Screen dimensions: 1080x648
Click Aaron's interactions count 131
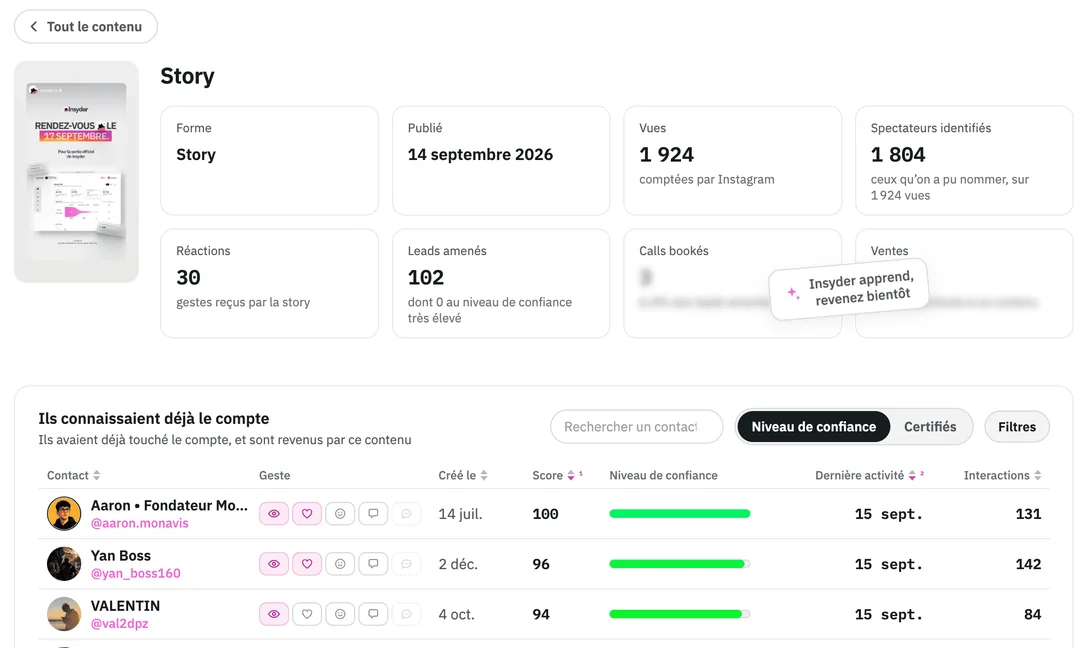1028,514
